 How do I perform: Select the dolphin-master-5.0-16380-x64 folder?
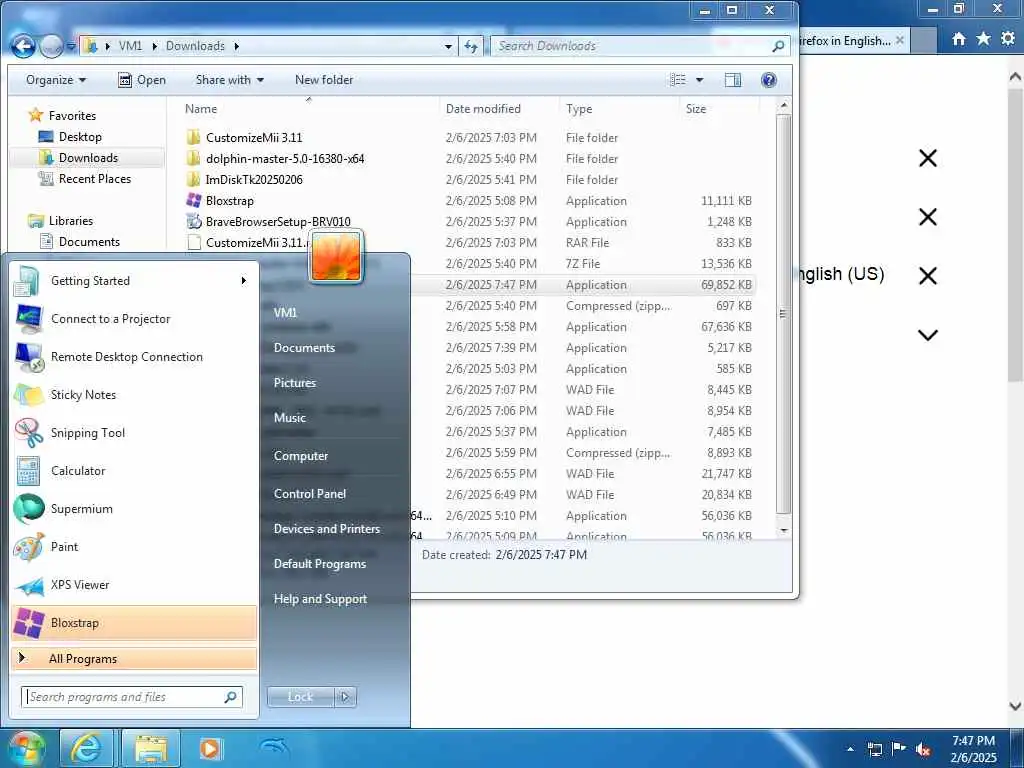click(285, 159)
